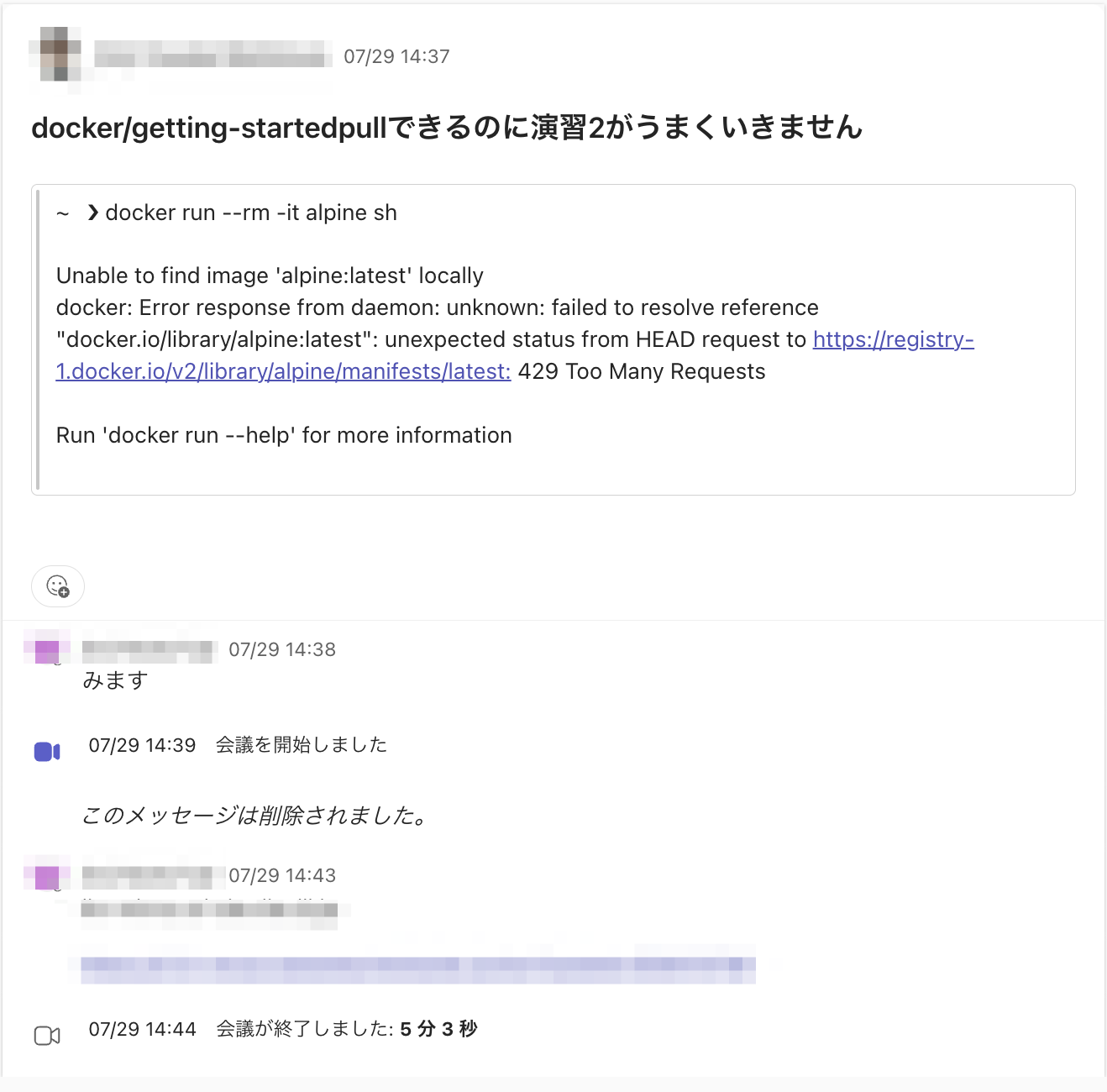Screen dimensions: 1107x1092
Task: Click the 会議が終了しました 5 分 3 秒 notice
Action: coord(347,1029)
